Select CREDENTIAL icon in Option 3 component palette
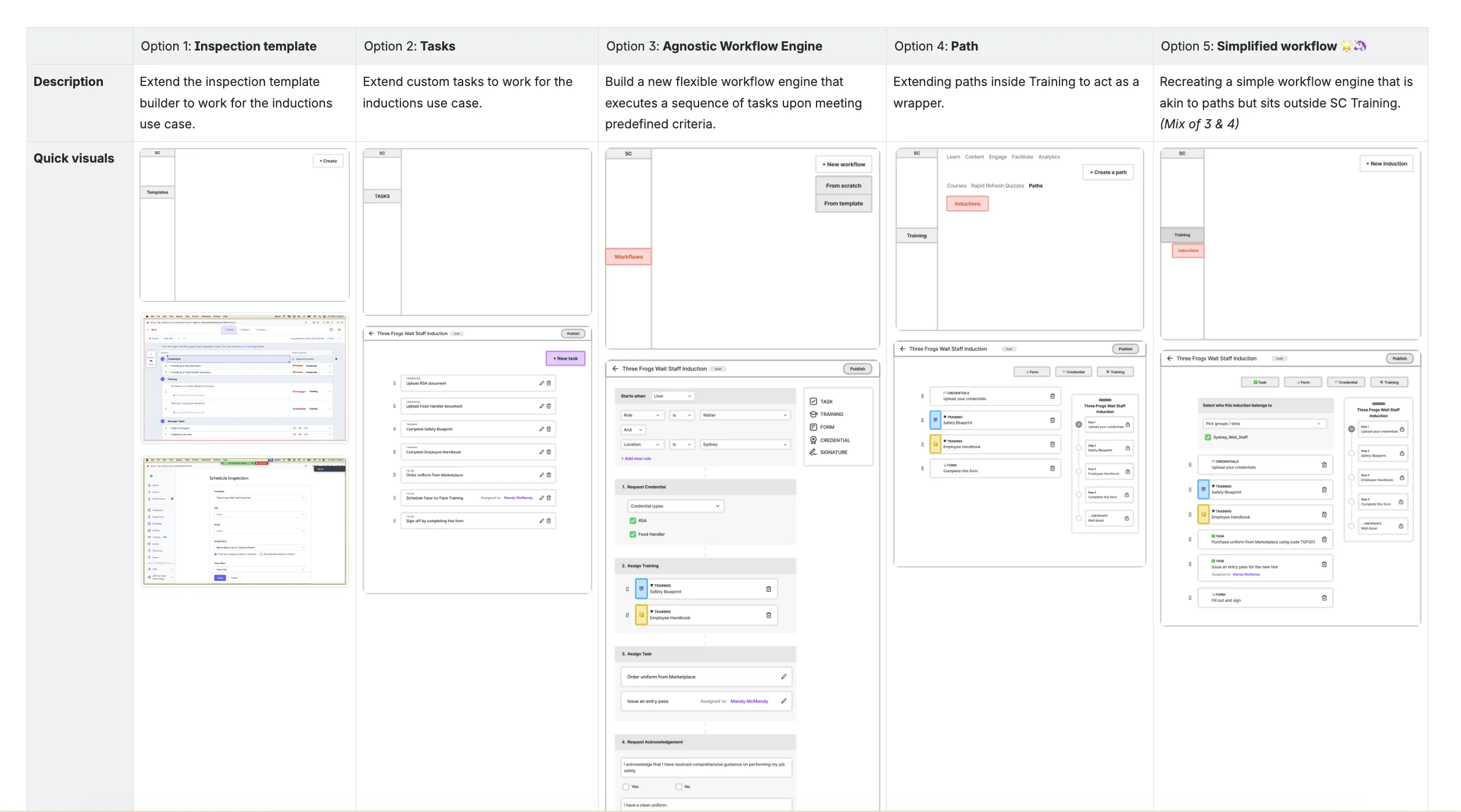Screen dimensions: 1461x812 tap(814, 440)
